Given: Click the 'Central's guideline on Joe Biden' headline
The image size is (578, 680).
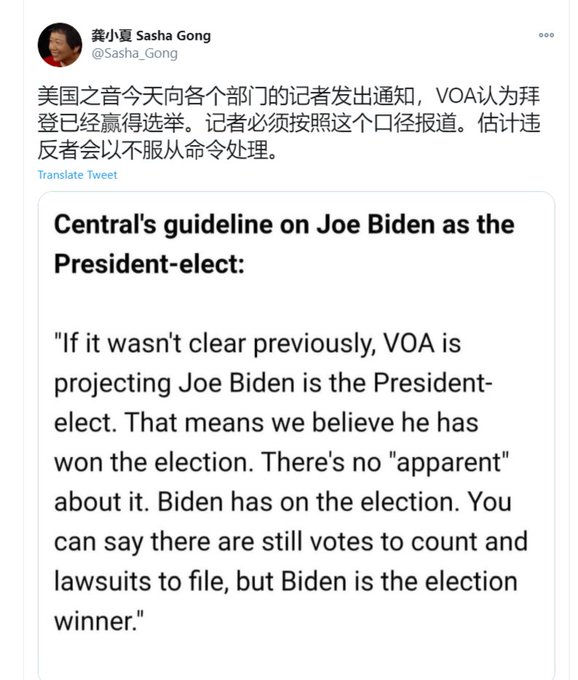Looking at the screenshot, I should click(x=284, y=225).
